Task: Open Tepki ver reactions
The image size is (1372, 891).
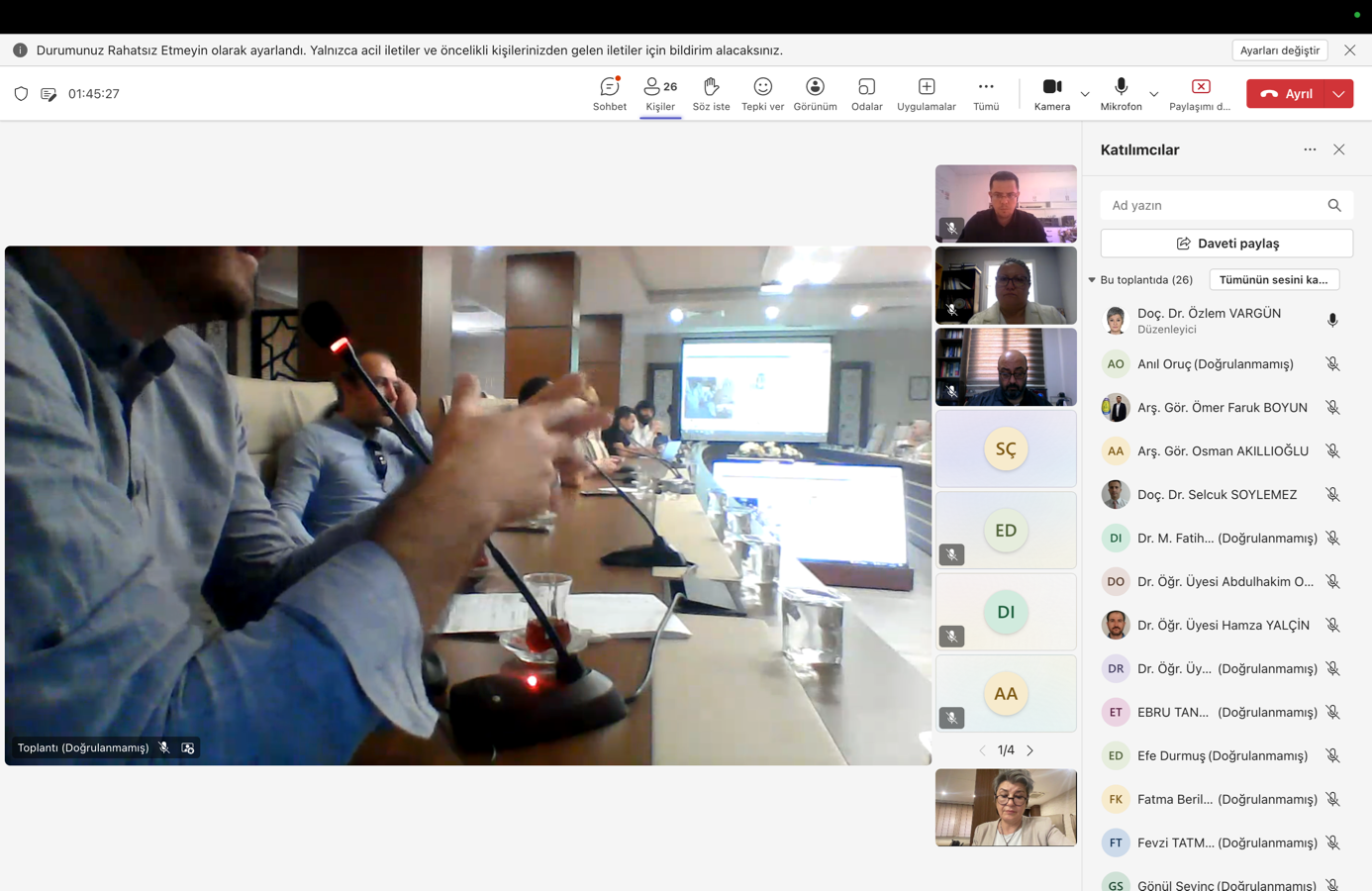Action: tap(762, 93)
